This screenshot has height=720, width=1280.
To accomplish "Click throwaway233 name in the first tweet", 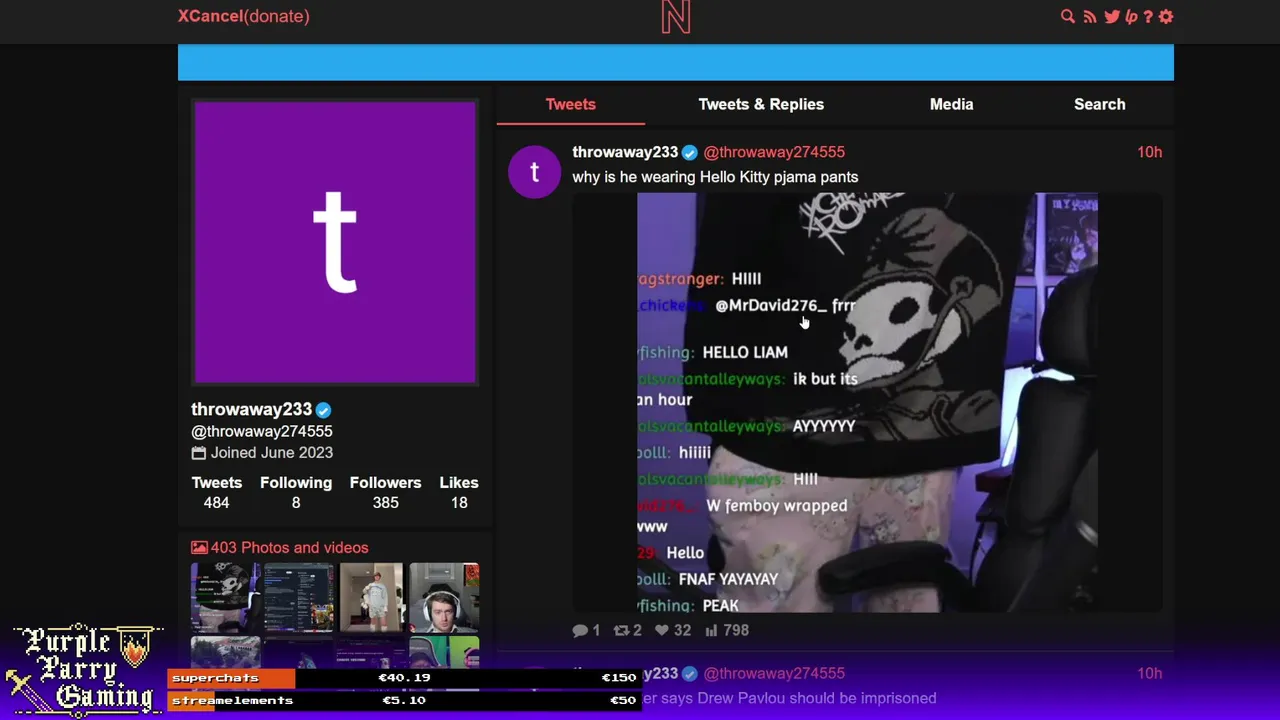I will [x=625, y=152].
